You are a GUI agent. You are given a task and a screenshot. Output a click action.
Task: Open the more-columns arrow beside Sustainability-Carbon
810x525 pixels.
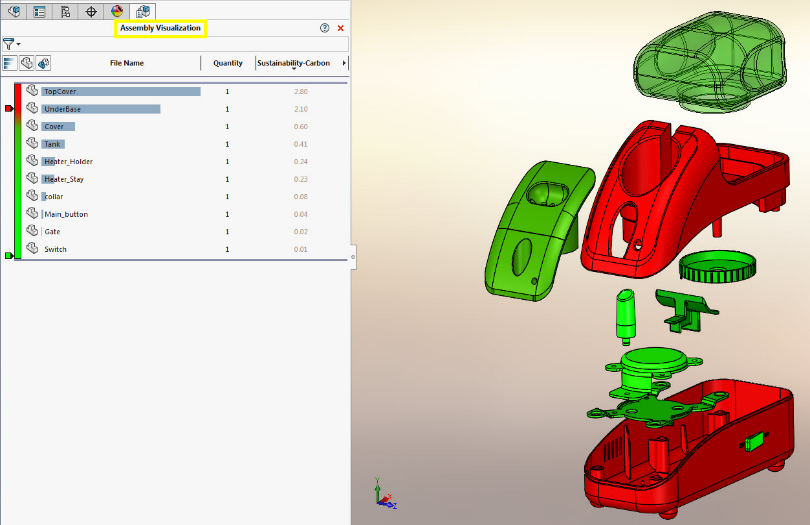click(x=344, y=63)
